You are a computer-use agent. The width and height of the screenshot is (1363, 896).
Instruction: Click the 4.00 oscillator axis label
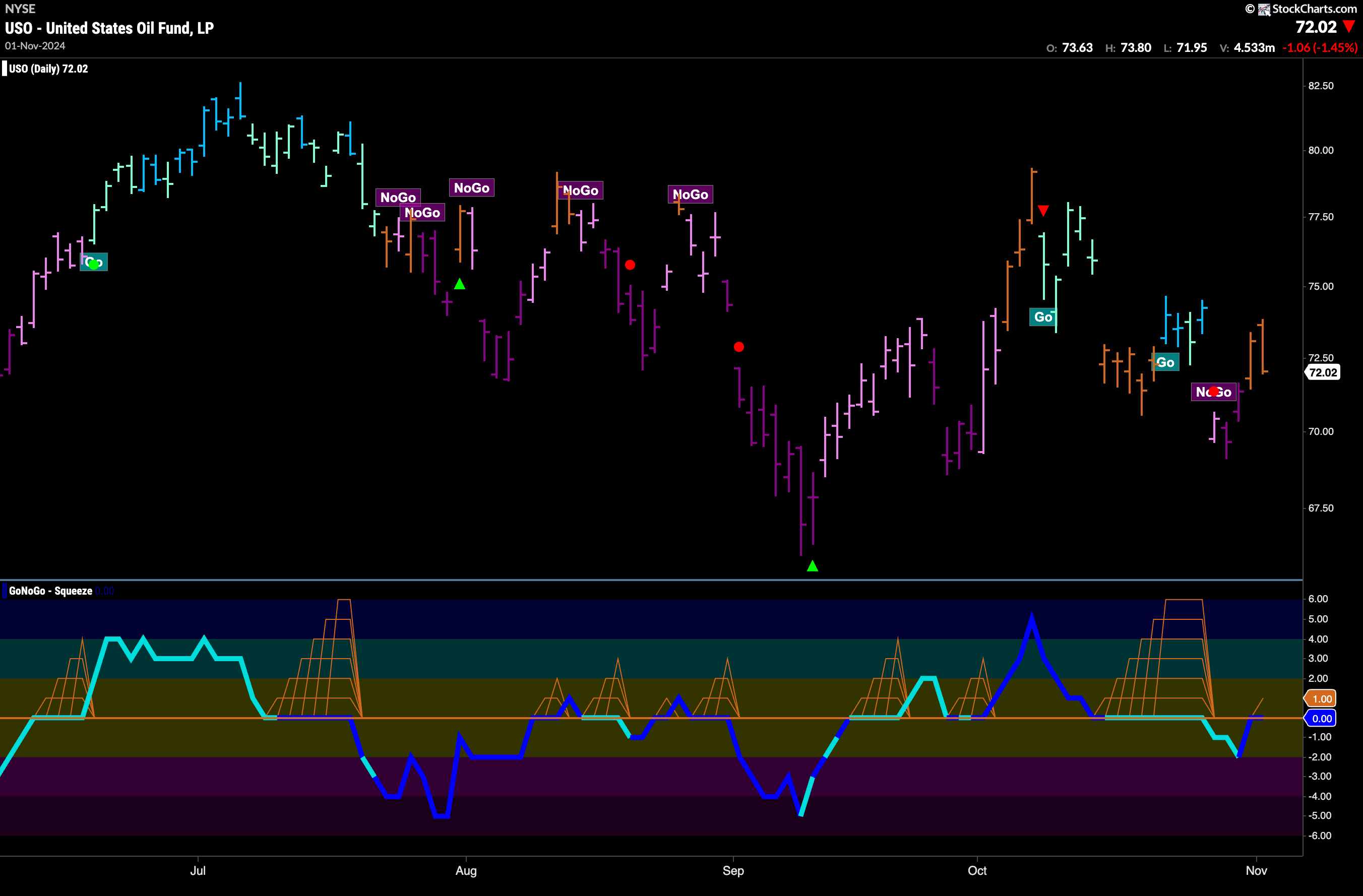1318,639
